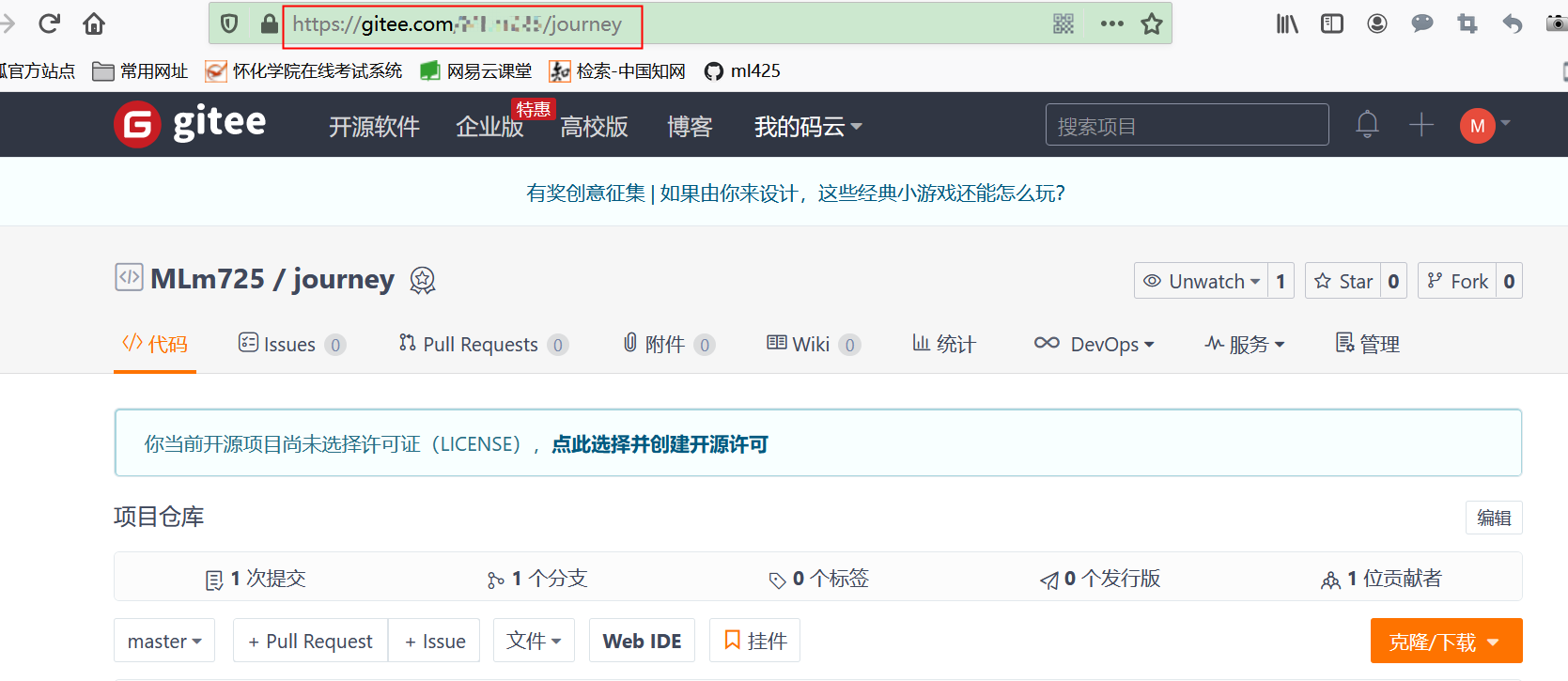Expand the DevOps dropdown tab

click(1094, 345)
